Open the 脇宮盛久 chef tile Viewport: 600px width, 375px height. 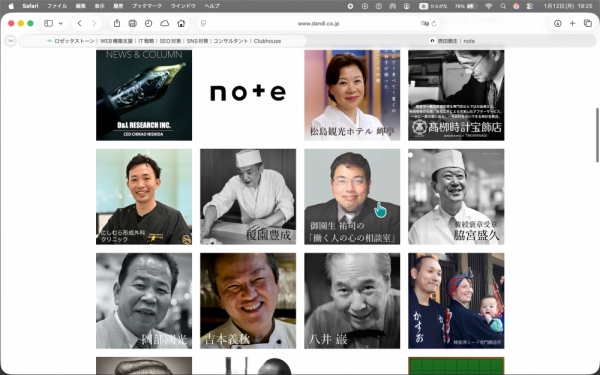point(456,197)
